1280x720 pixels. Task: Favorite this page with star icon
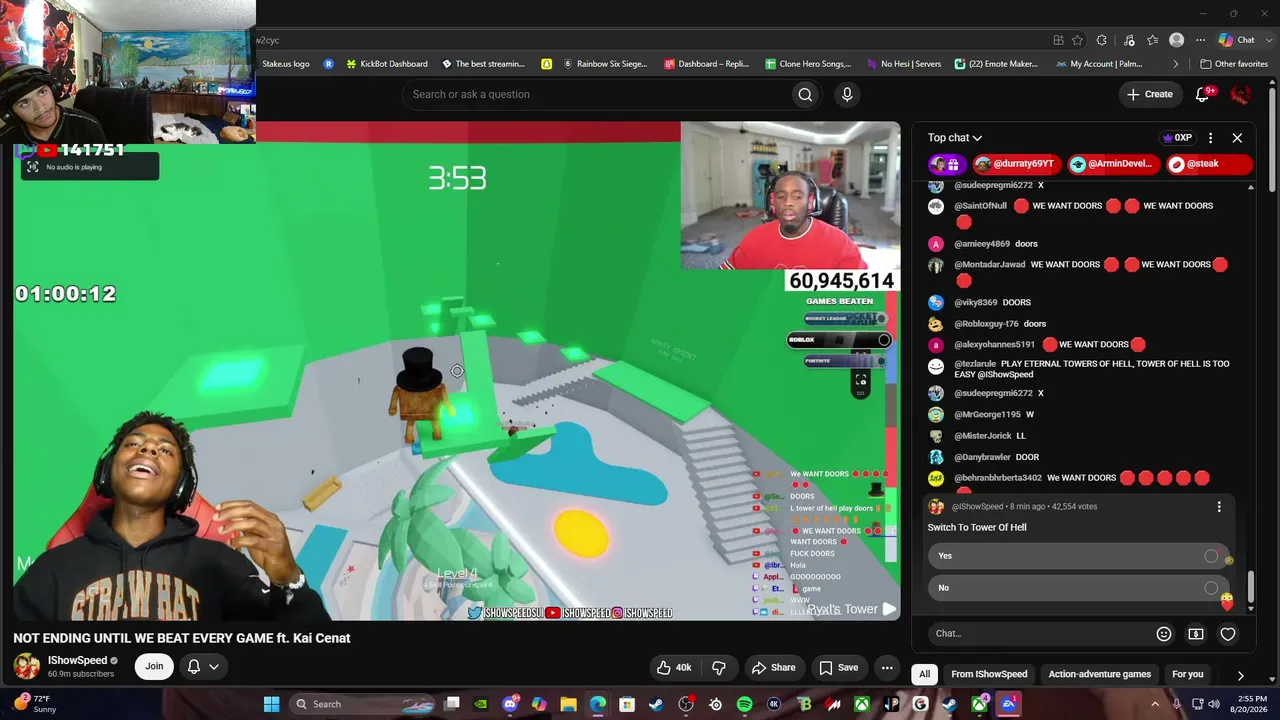1077,40
